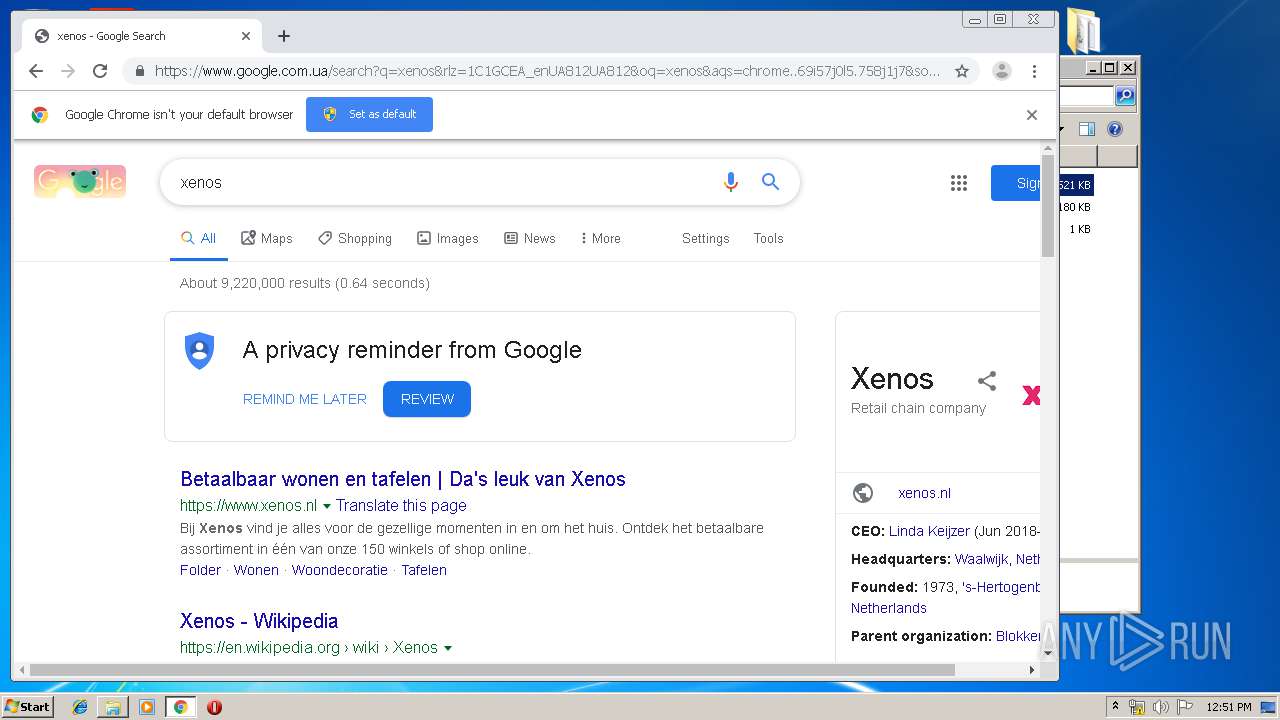Click the search icon in background window
Screen dimensions: 1280x720
point(1125,96)
